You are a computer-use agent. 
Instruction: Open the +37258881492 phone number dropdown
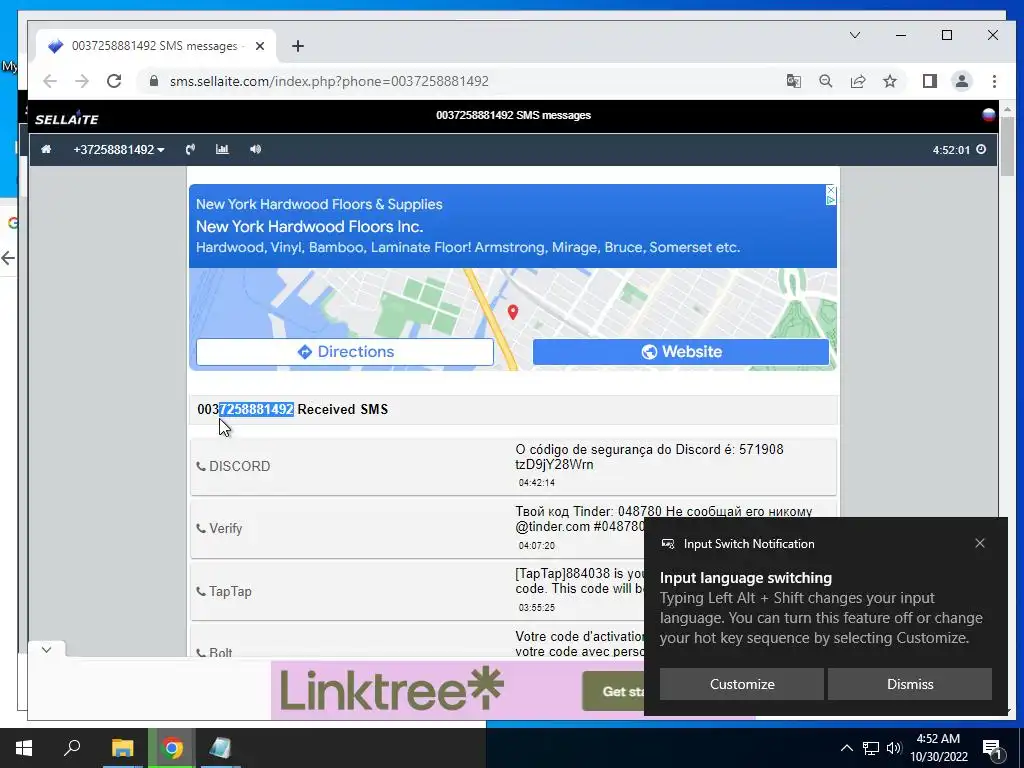point(119,150)
